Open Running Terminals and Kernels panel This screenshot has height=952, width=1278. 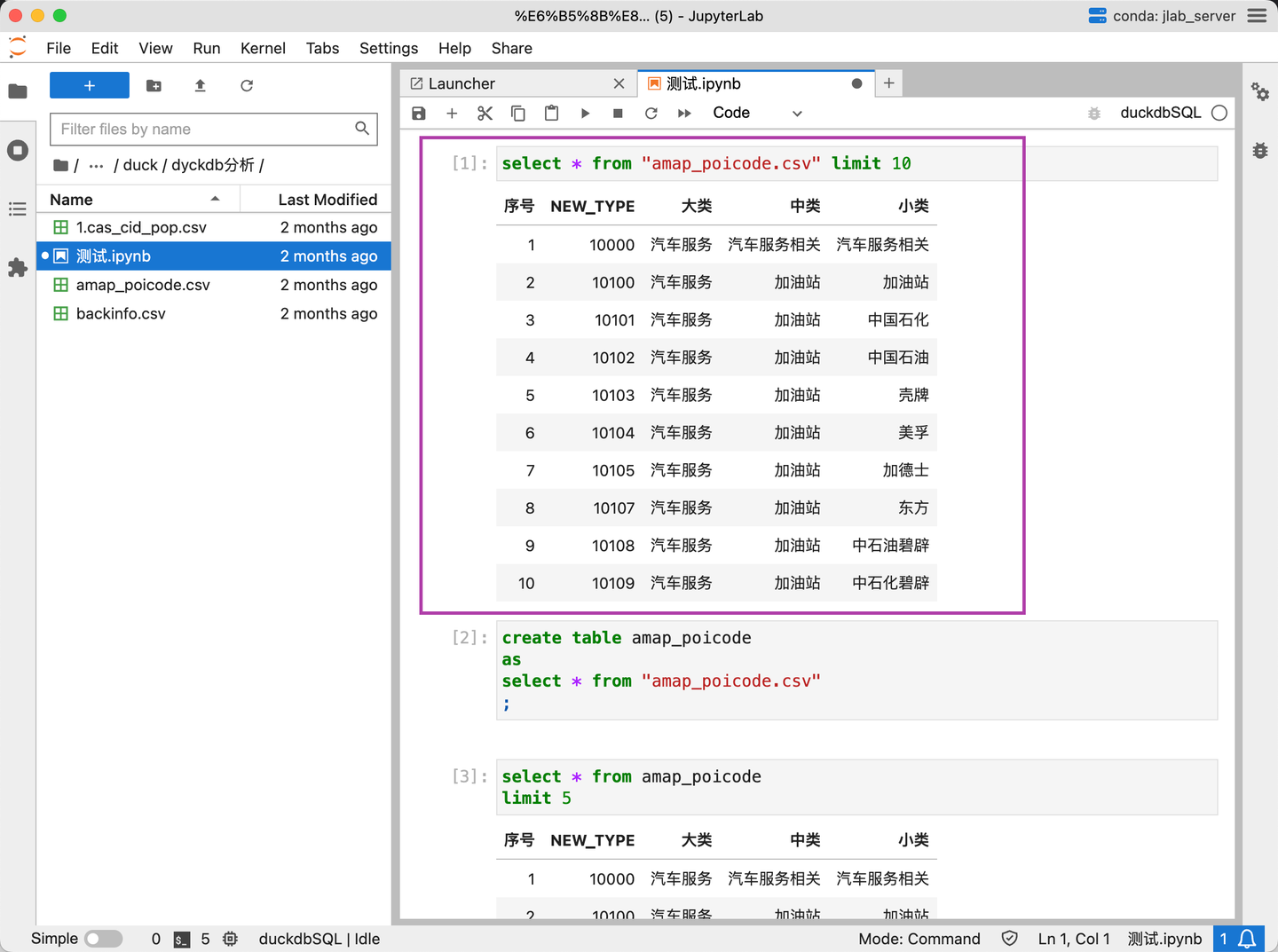coord(18,150)
